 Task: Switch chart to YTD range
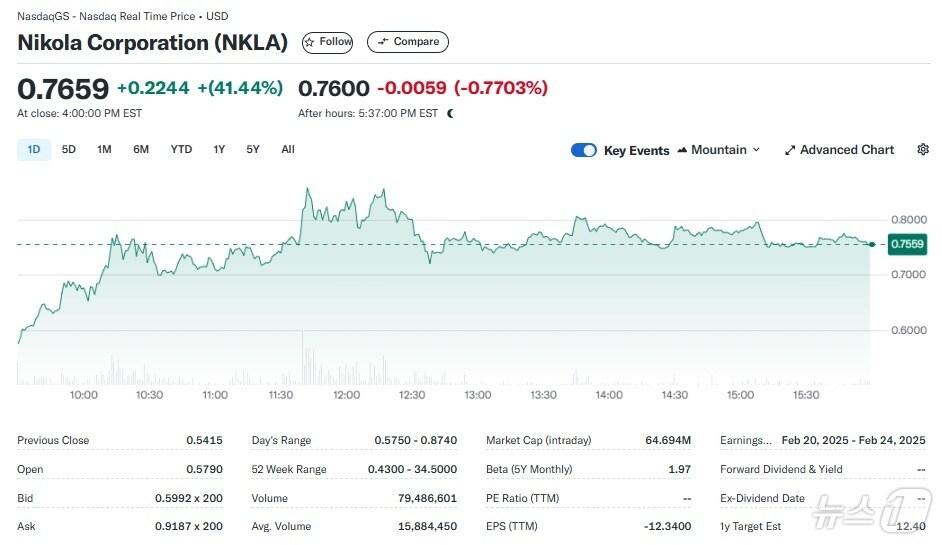[181, 150]
